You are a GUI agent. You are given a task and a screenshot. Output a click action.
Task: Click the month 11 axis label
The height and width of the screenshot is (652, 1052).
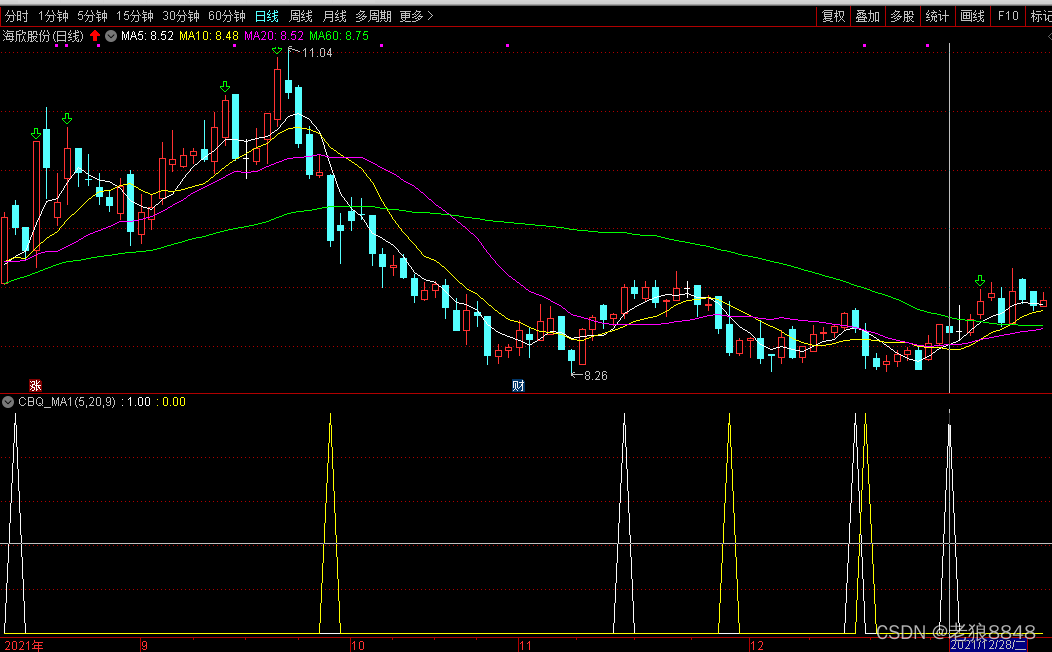(x=525, y=645)
